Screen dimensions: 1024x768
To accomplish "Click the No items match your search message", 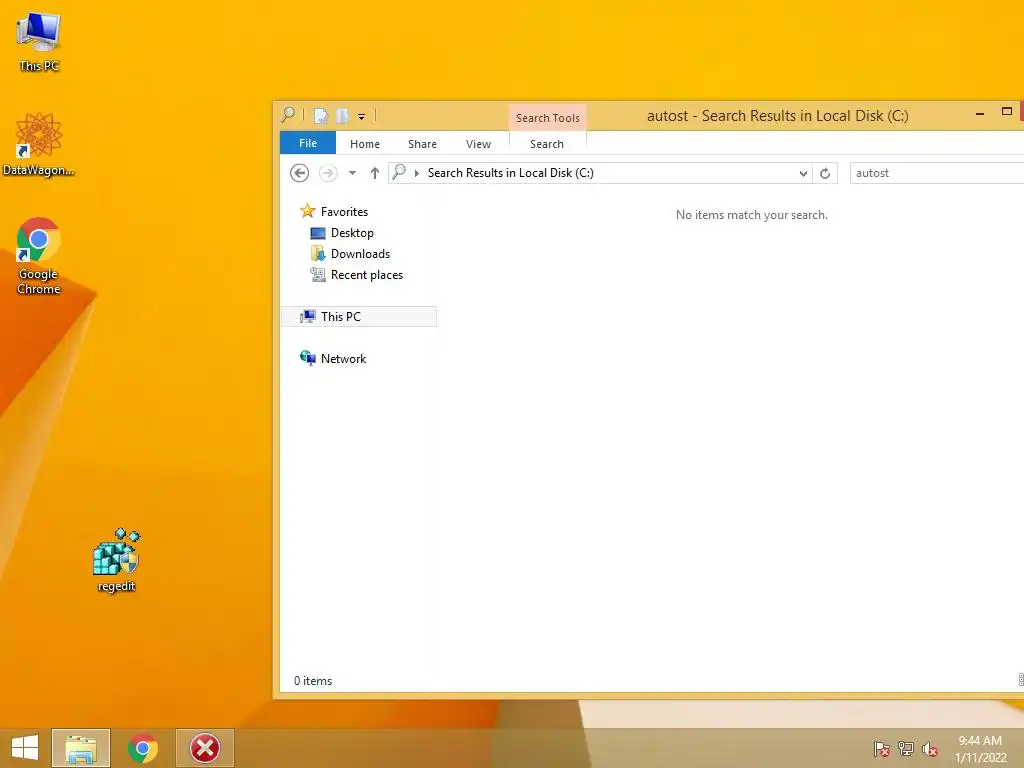I will point(752,215).
